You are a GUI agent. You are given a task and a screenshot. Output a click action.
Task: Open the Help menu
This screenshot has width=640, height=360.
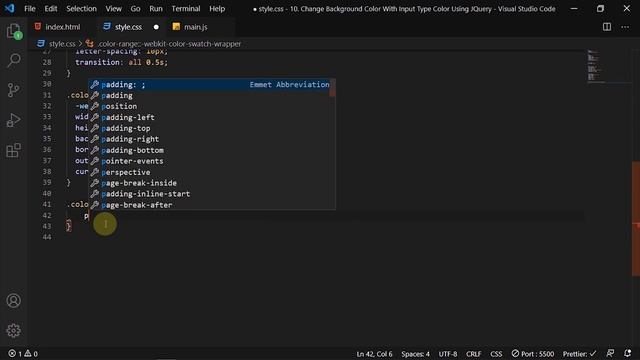(217, 9)
